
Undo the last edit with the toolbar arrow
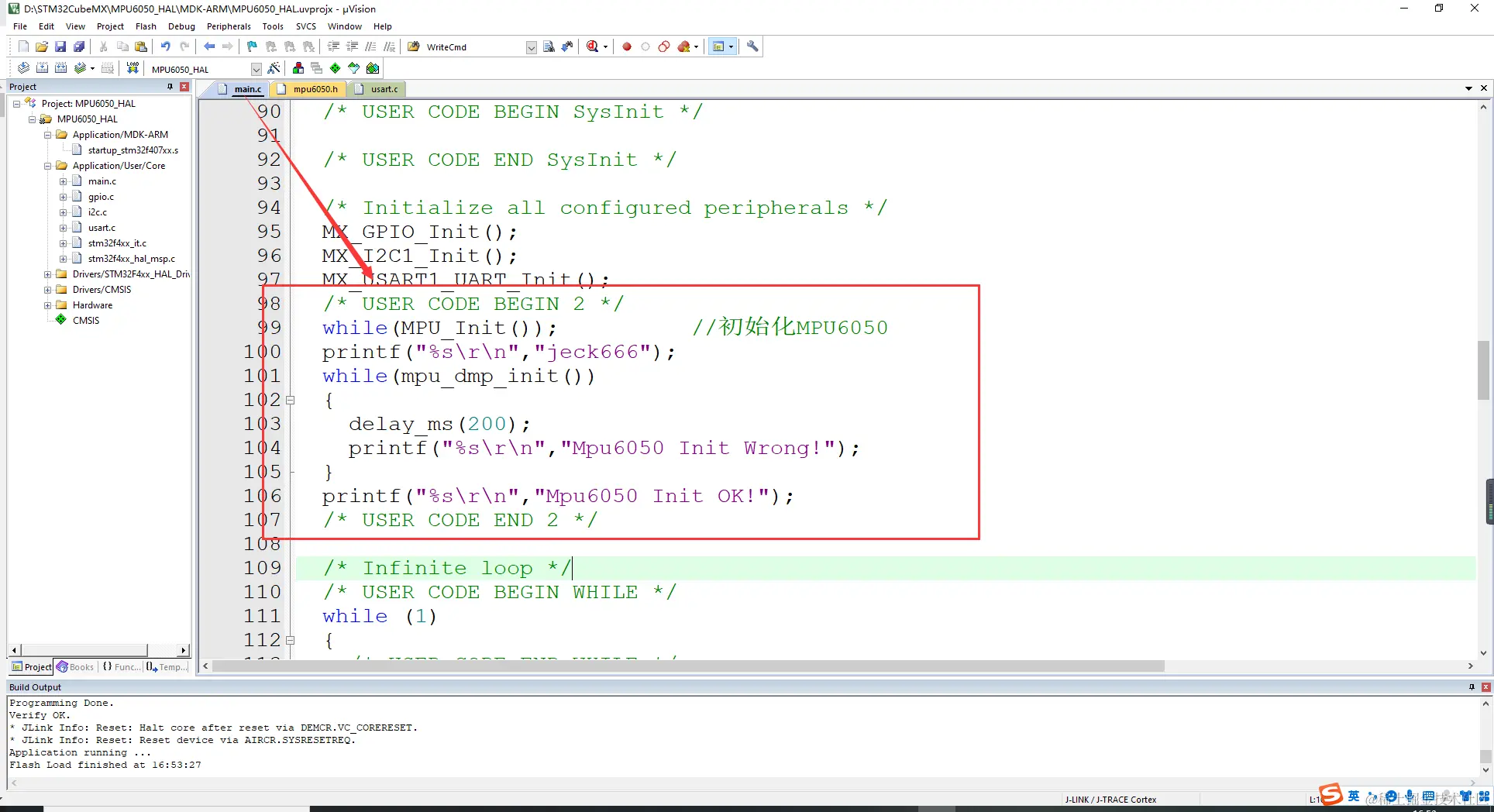[165, 46]
